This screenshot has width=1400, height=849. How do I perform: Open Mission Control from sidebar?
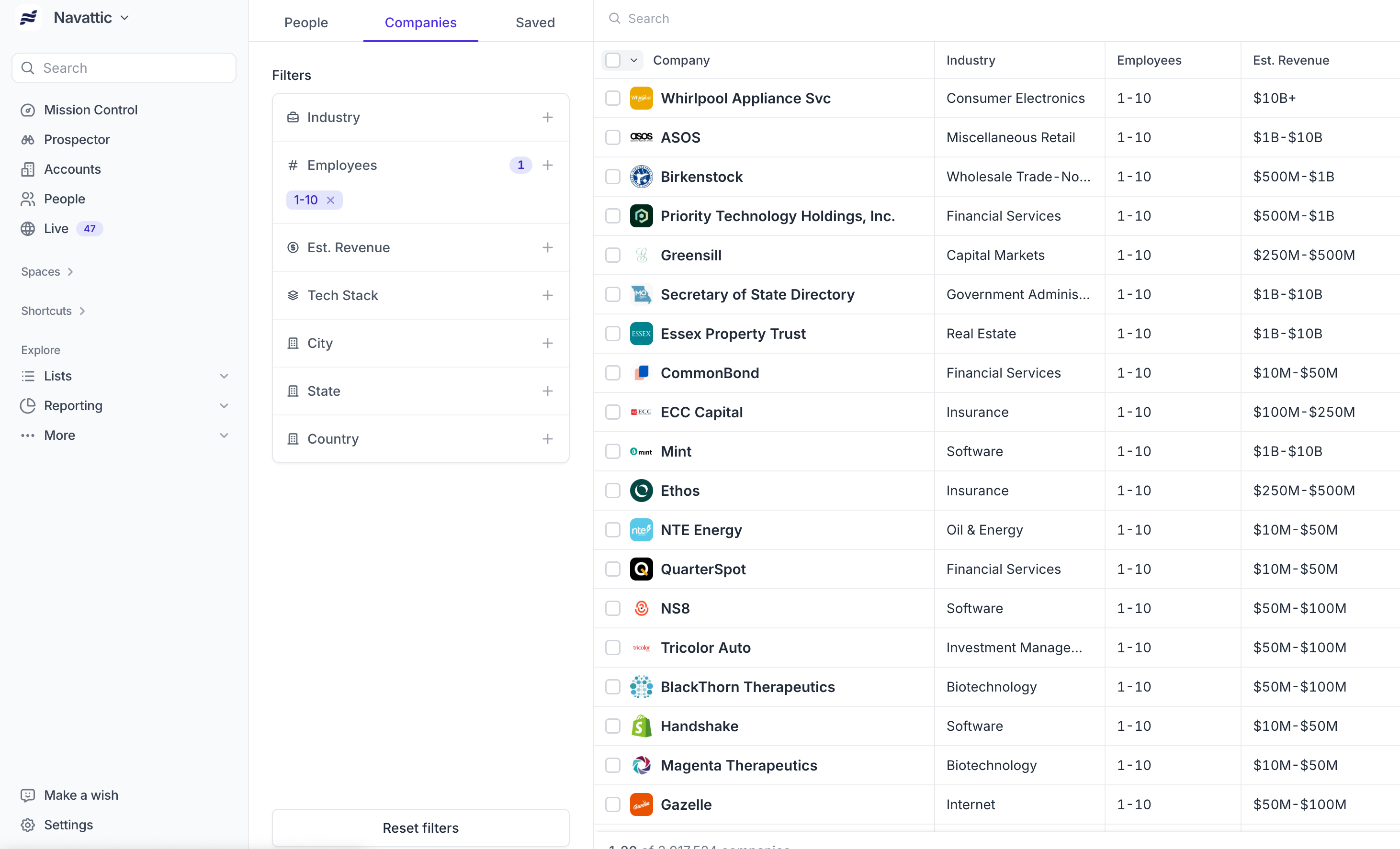(x=90, y=110)
